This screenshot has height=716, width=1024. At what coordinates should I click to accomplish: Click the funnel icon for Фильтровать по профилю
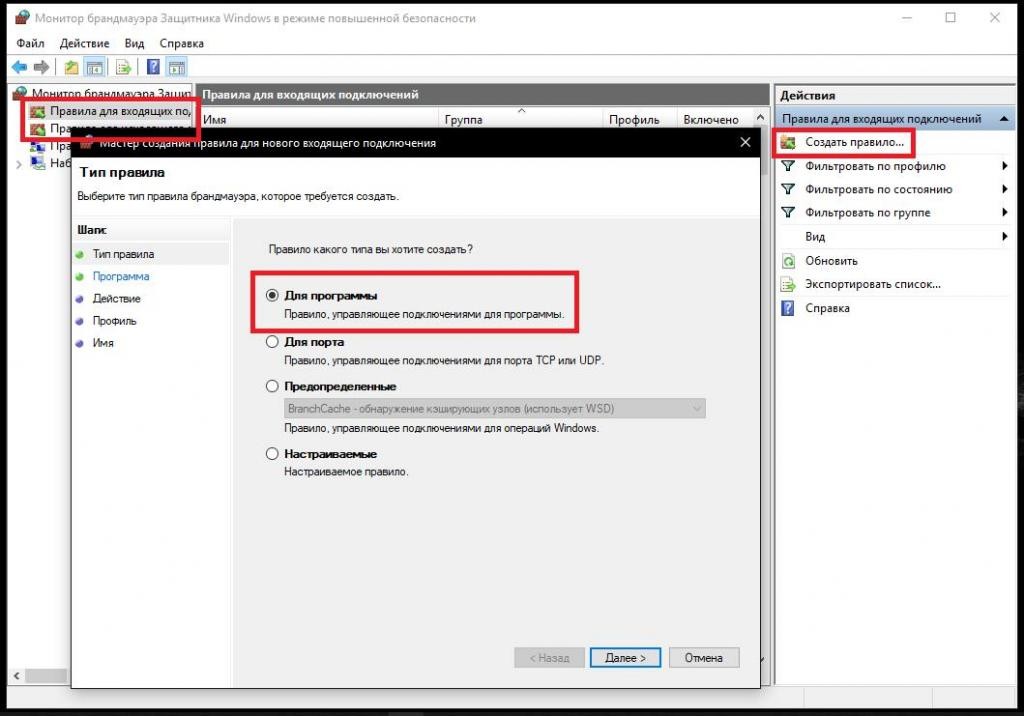click(788, 166)
